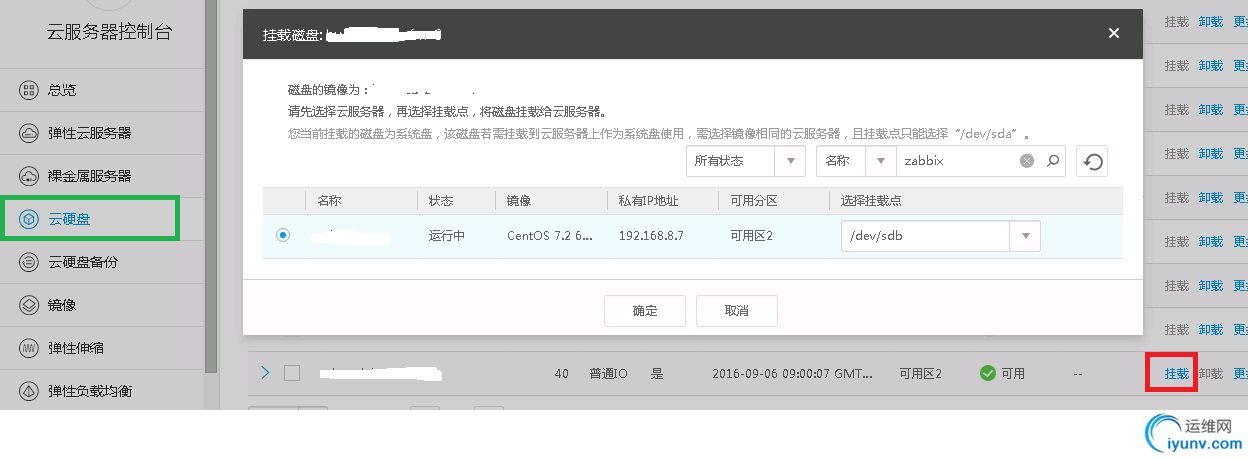Clear the zabbix search text with the x icon
The height and width of the screenshot is (460, 1248).
point(1026,161)
